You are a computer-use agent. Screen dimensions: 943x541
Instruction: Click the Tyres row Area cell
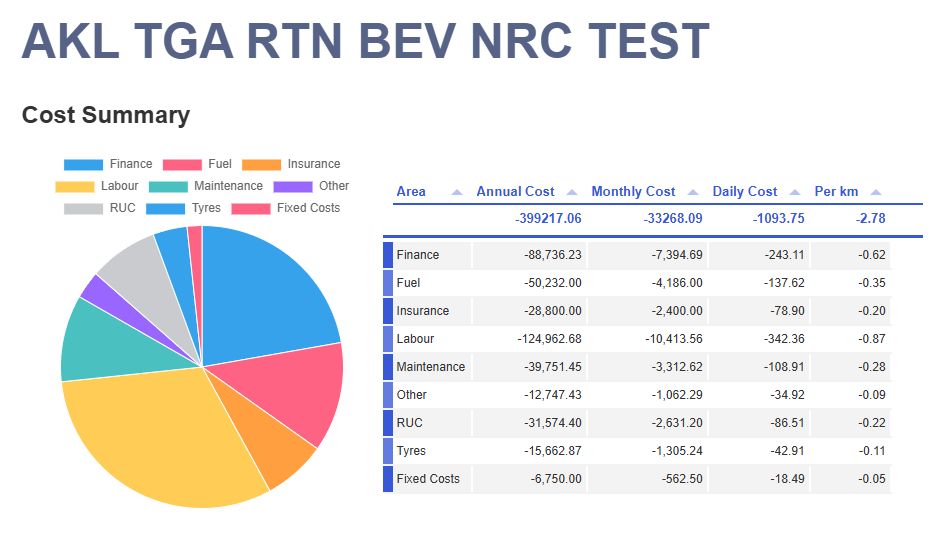(411, 451)
